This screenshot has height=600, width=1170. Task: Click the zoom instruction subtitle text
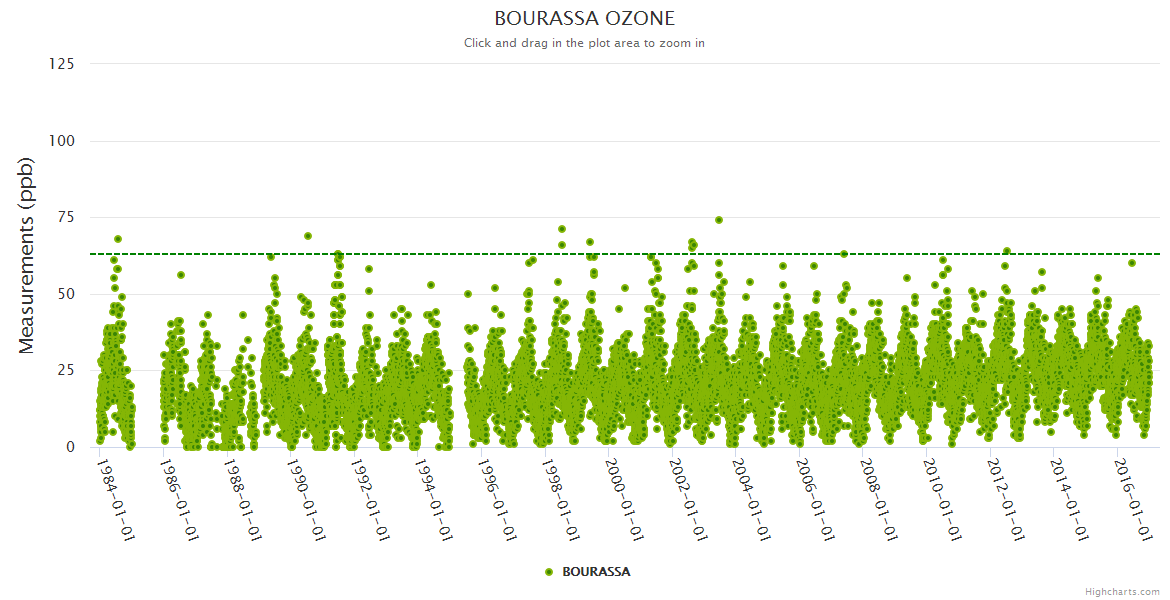tap(584, 43)
